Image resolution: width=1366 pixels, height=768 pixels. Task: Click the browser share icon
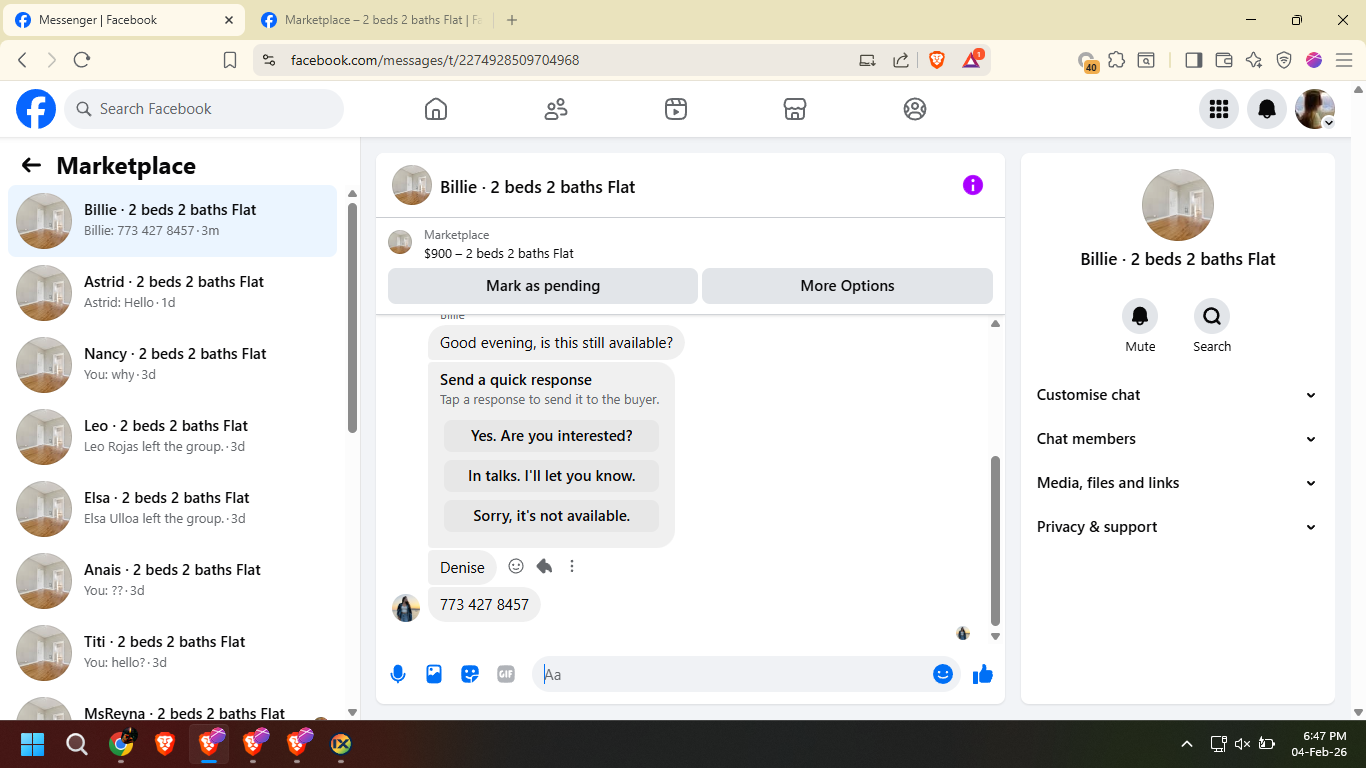[901, 60]
